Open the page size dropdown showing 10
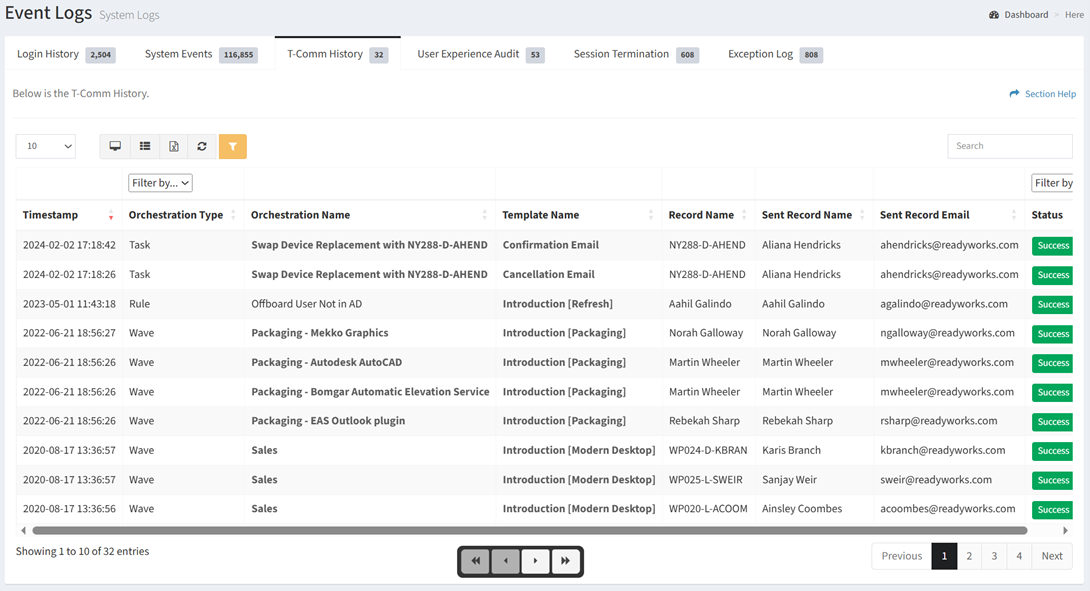1090x591 pixels. (x=46, y=146)
